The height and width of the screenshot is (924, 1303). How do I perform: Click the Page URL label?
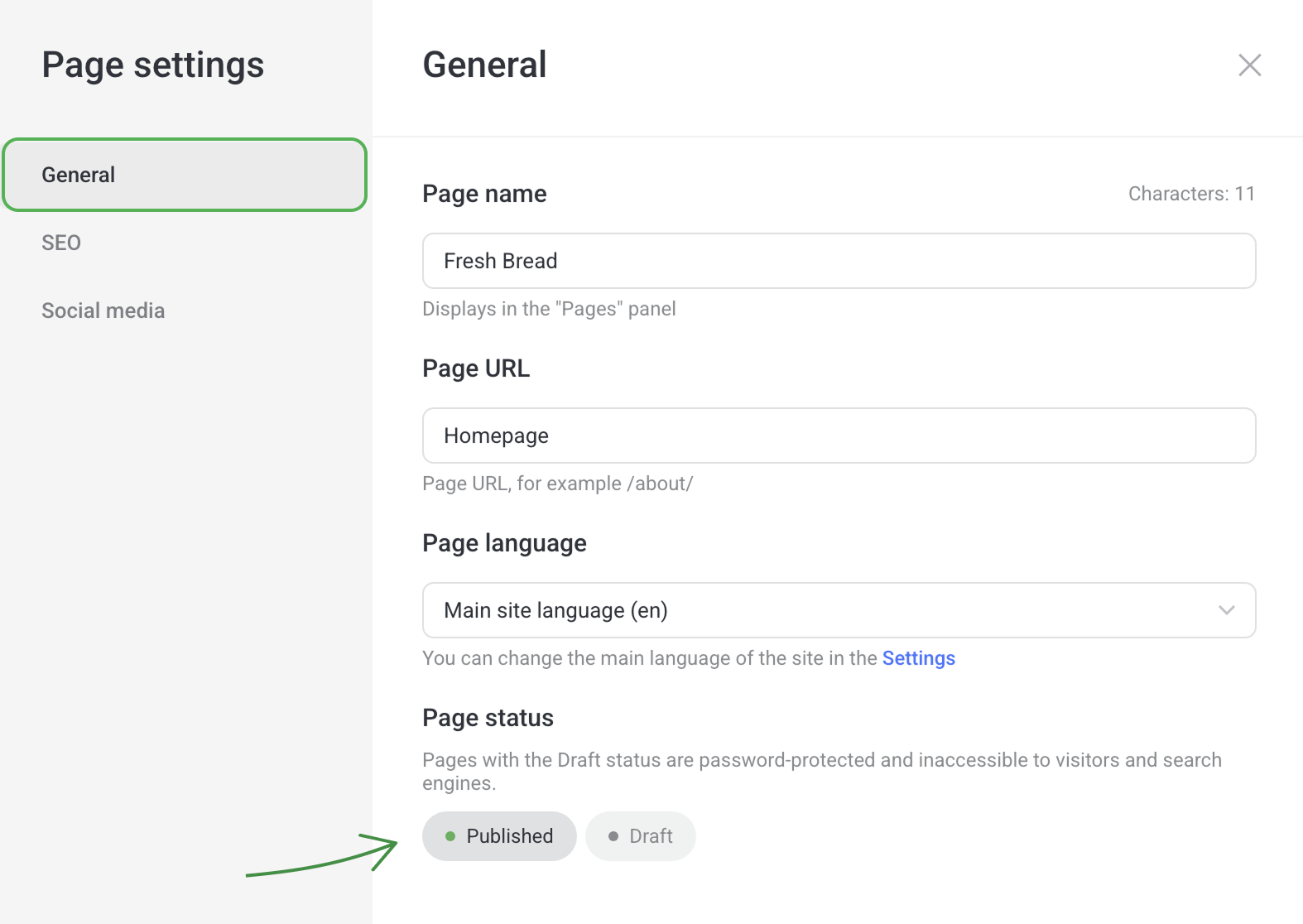point(476,368)
